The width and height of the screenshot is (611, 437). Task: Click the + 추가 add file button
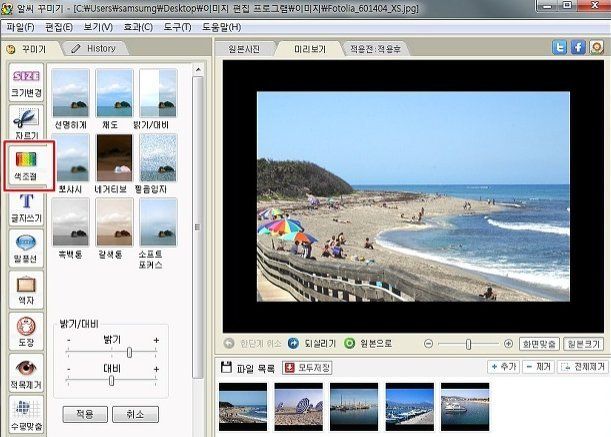click(x=503, y=367)
